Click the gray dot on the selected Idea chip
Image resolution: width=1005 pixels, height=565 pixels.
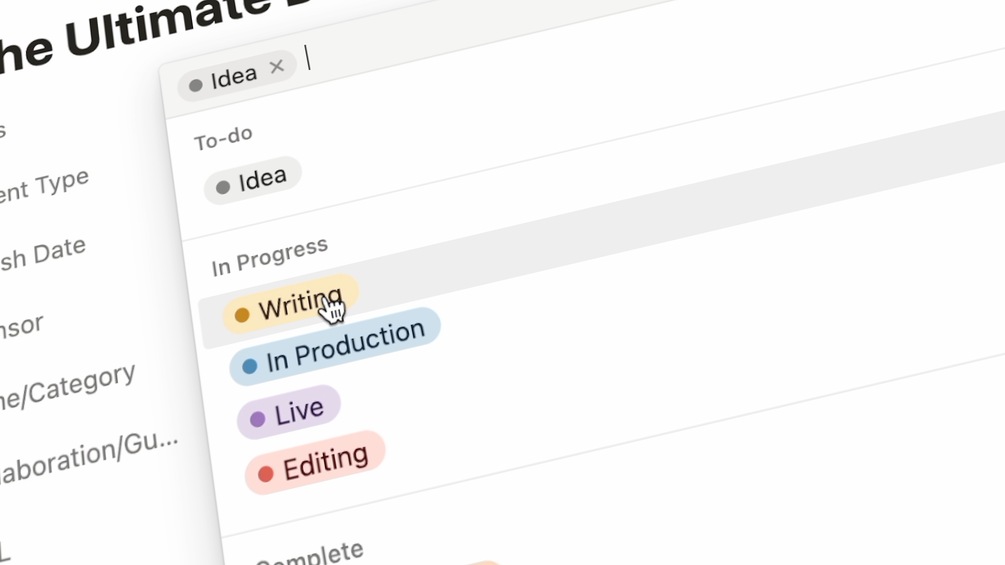tap(196, 85)
